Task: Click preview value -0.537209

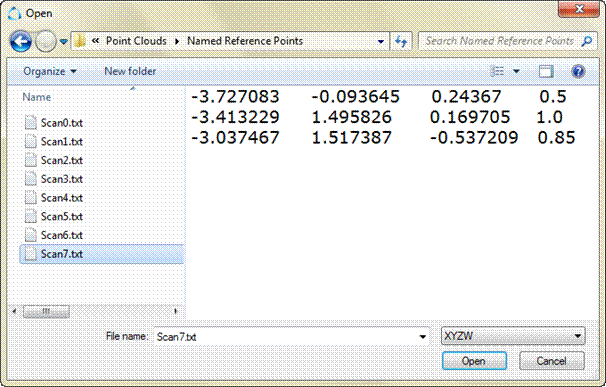Action: point(474,137)
